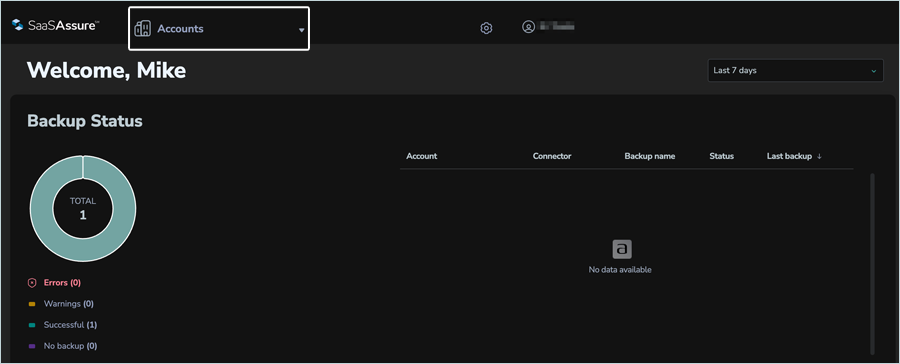This screenshot has width=900, height=364.
Task: Click the Successful teal color swatch
Action: [32, 325]
